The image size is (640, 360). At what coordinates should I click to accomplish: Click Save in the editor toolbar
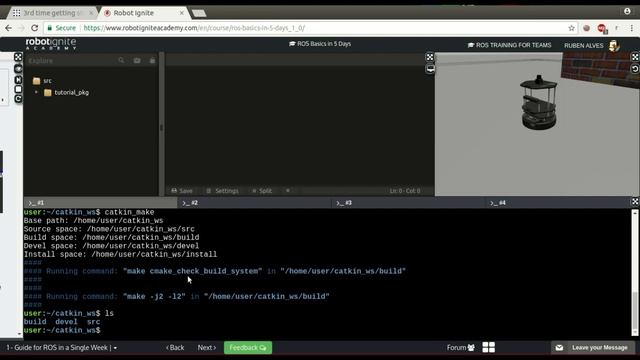pyautogui.click(x=182, y=191)
